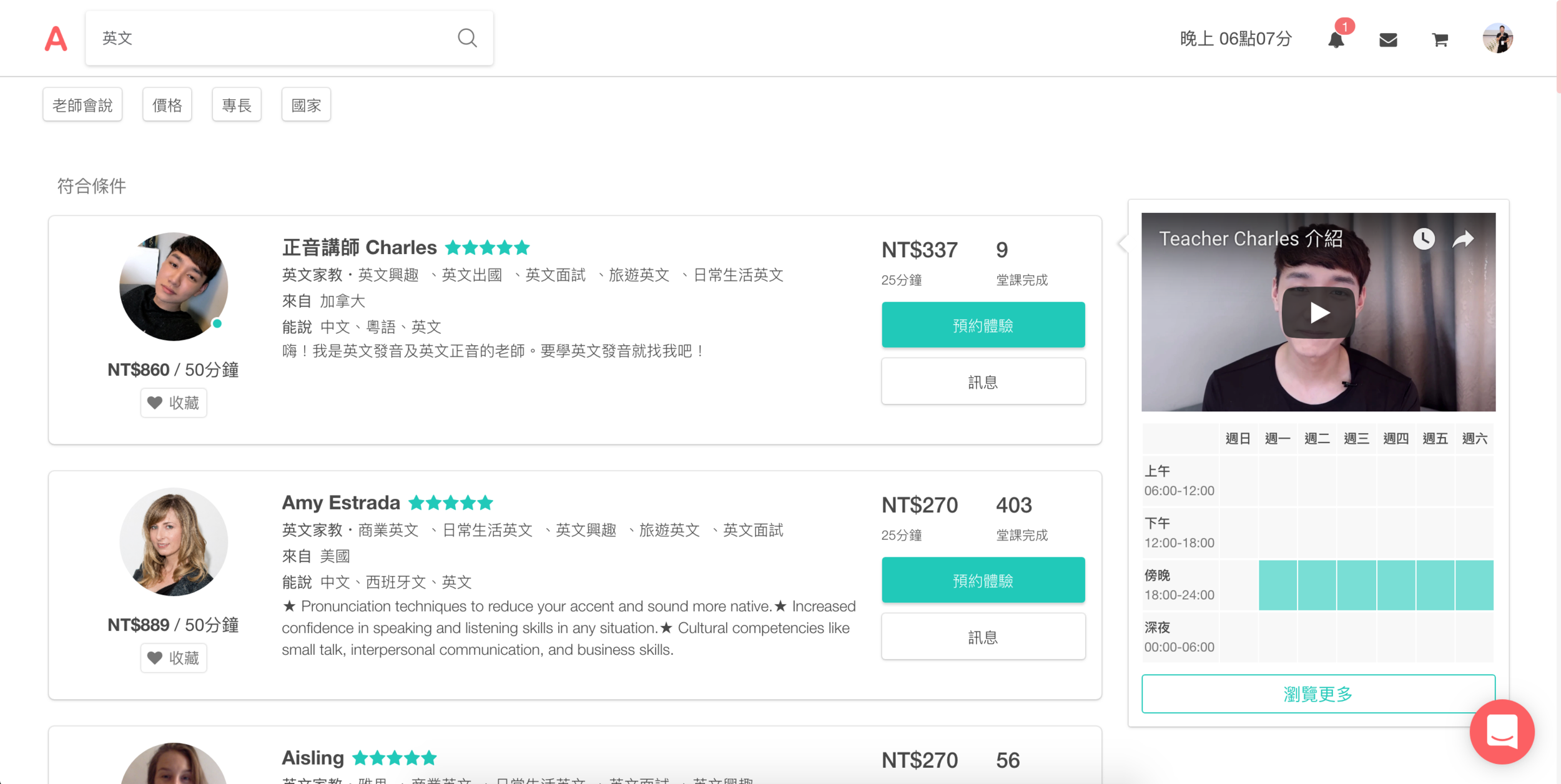Click the red A logo home icon
1561x784 pixels.
56,39
